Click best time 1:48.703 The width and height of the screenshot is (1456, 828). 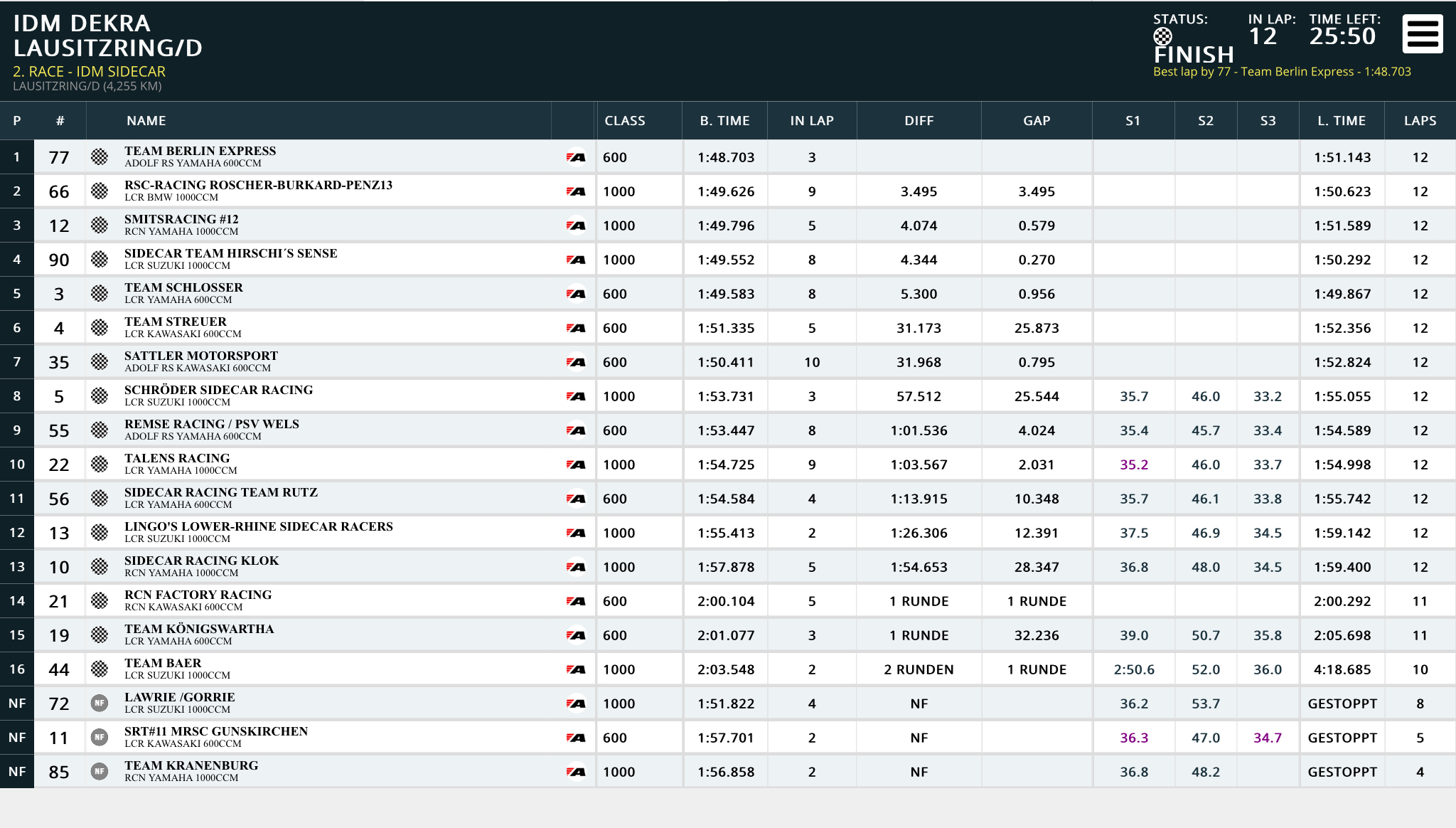tap(726, 157)
